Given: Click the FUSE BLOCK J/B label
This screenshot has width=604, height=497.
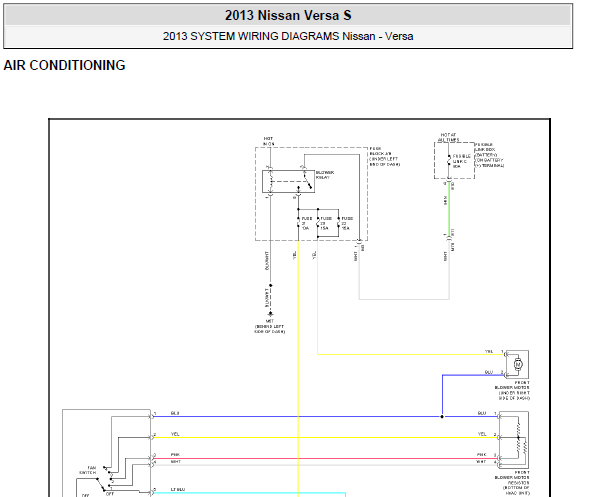Looking at the screenshot, I should [384, 156].
